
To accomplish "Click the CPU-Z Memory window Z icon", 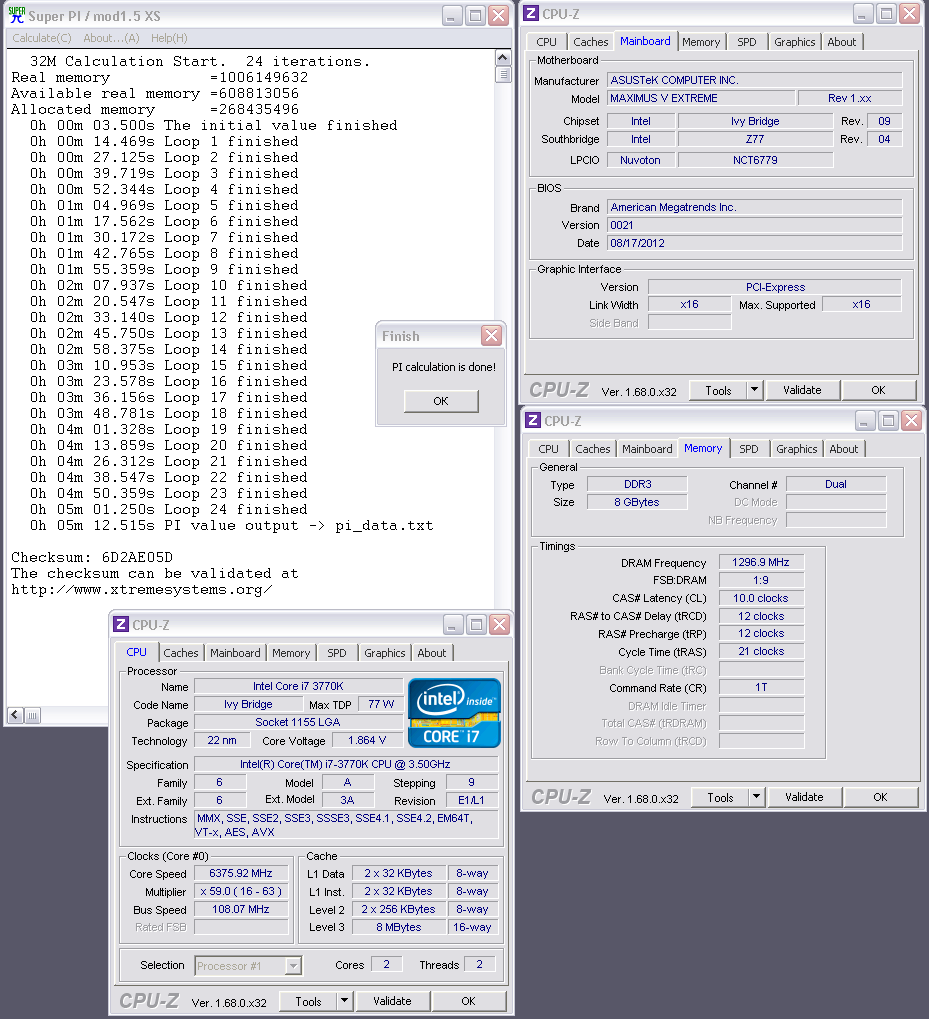I will [x=533, y=420].
